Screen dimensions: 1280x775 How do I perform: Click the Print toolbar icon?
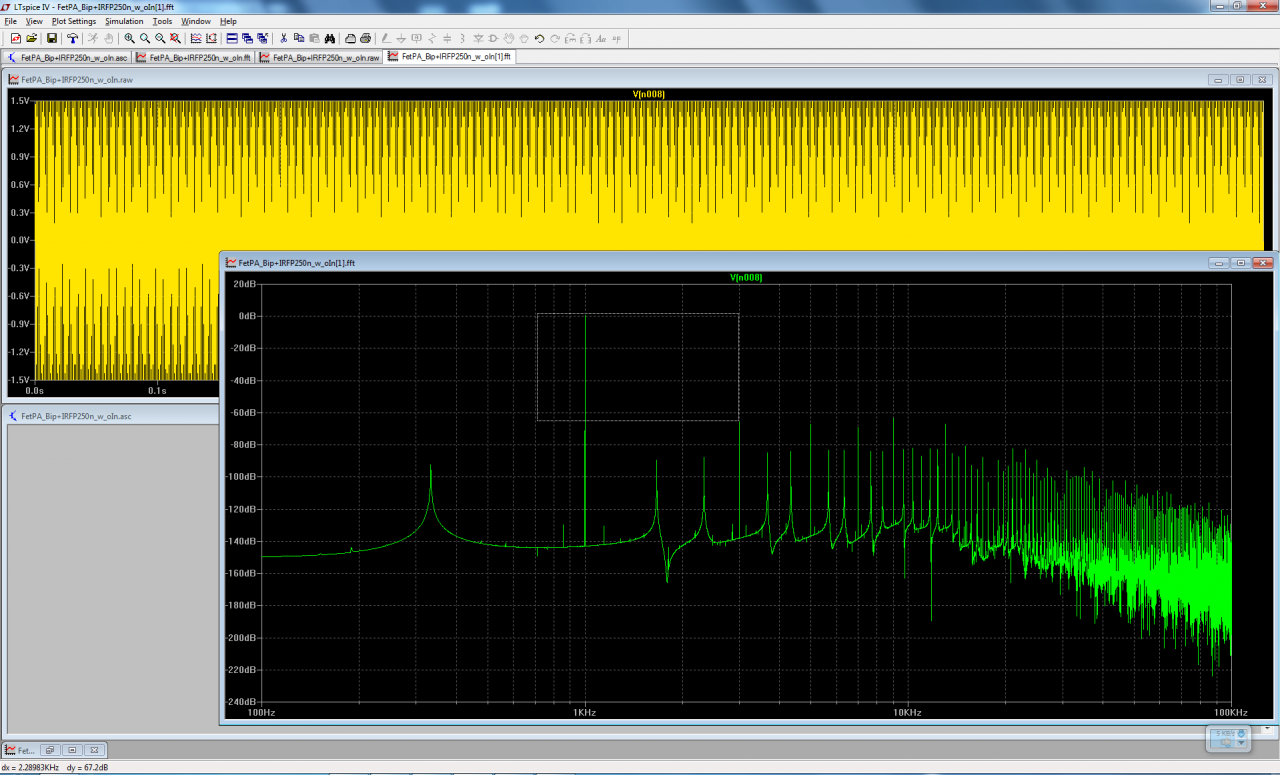pyautogui.click(x=365, y=38)
